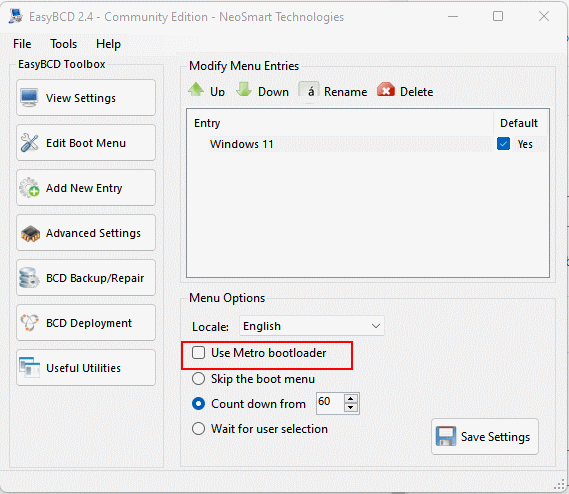Click the BCD Backup/Repair database icon
569x494 pixels.
[29, 278]
